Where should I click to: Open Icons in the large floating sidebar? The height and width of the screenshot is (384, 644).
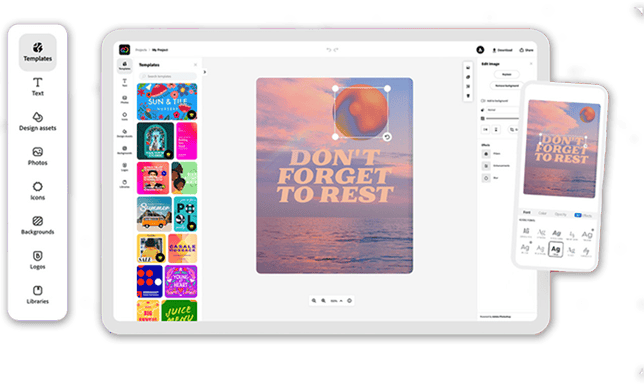37,191
